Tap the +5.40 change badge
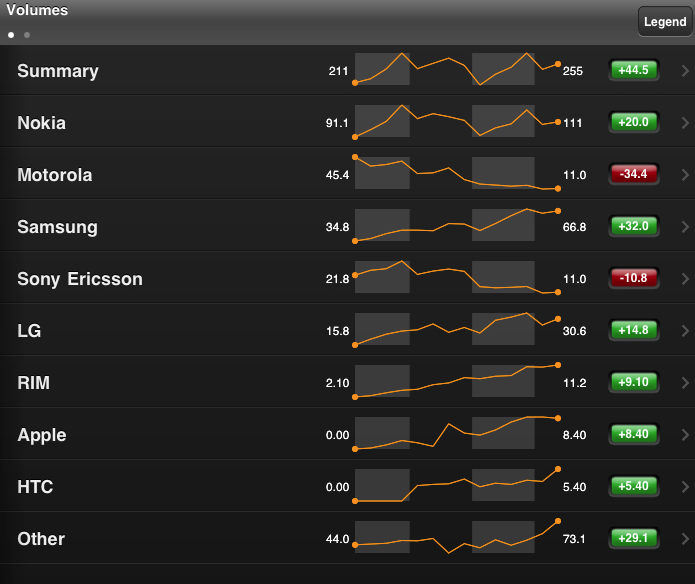The width and height of the screenshot is (695, 584). click(634, 486)
